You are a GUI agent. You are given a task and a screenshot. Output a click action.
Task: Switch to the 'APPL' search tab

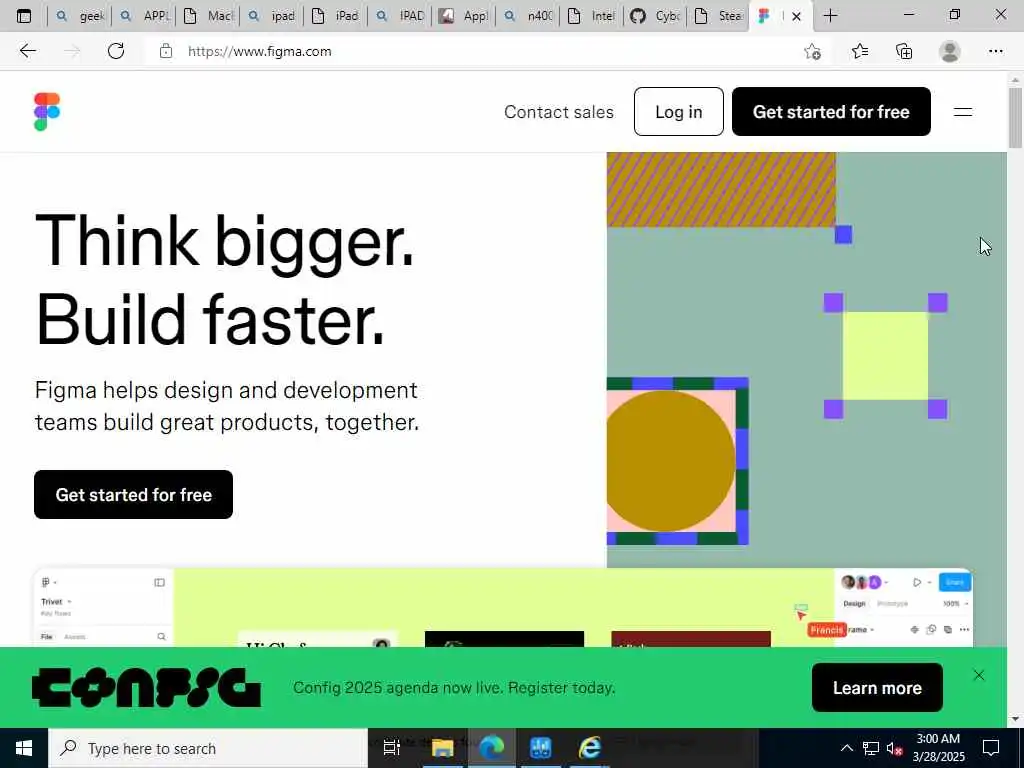[144, 16]
